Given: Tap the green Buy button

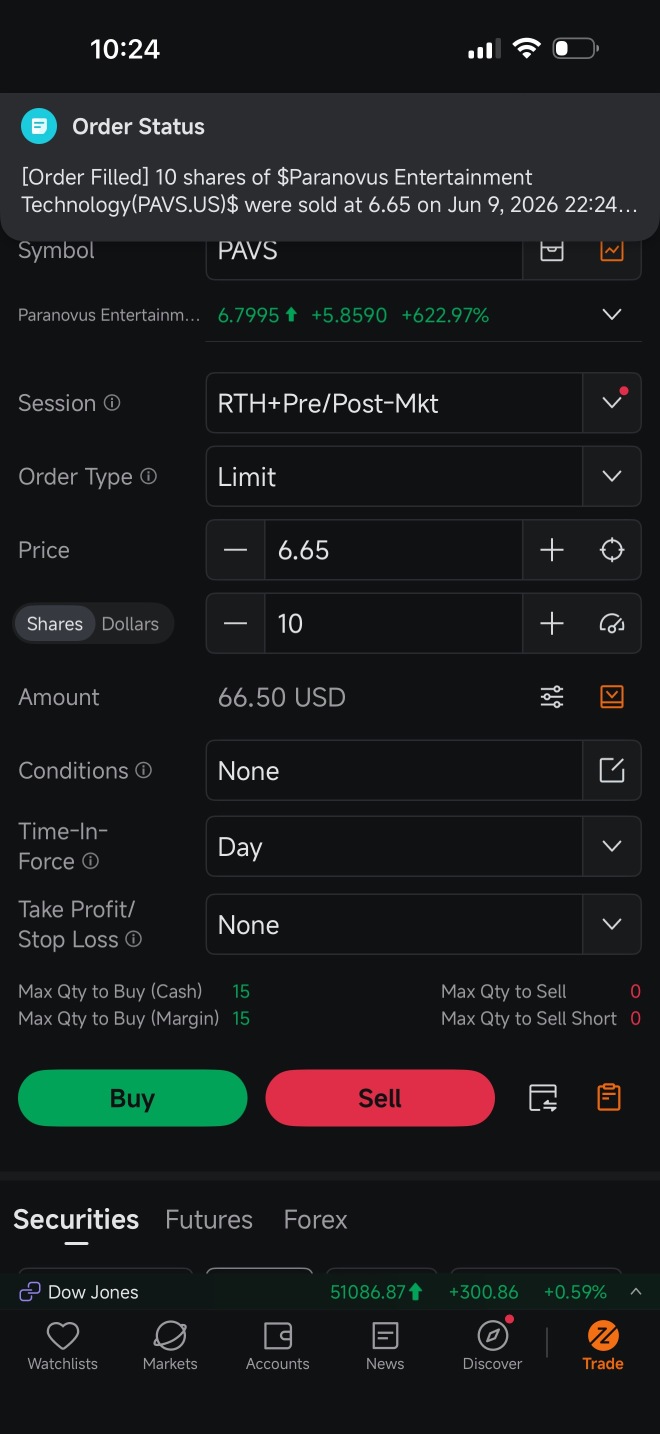Looking at the screenshot, I should (132, 1098).
